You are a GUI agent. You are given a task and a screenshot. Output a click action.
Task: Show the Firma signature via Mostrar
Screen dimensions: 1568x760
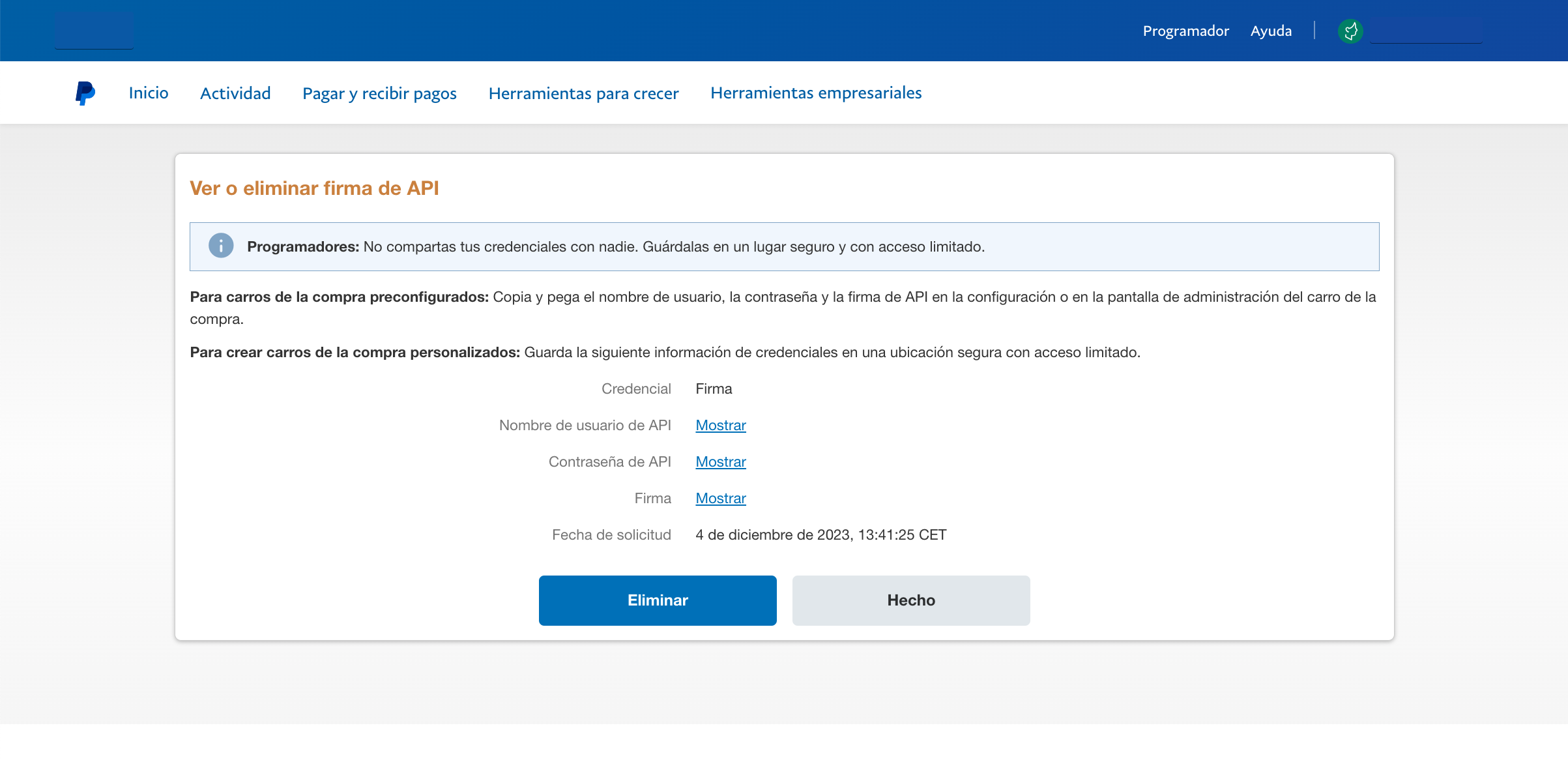[720, 498]
